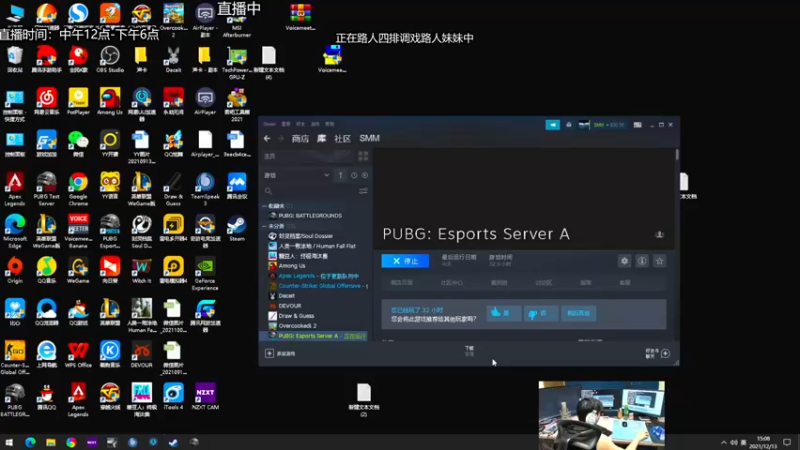Open friends and chat plus icon
The height and width of the screenshot is (450, 800).
pos(665,353)
